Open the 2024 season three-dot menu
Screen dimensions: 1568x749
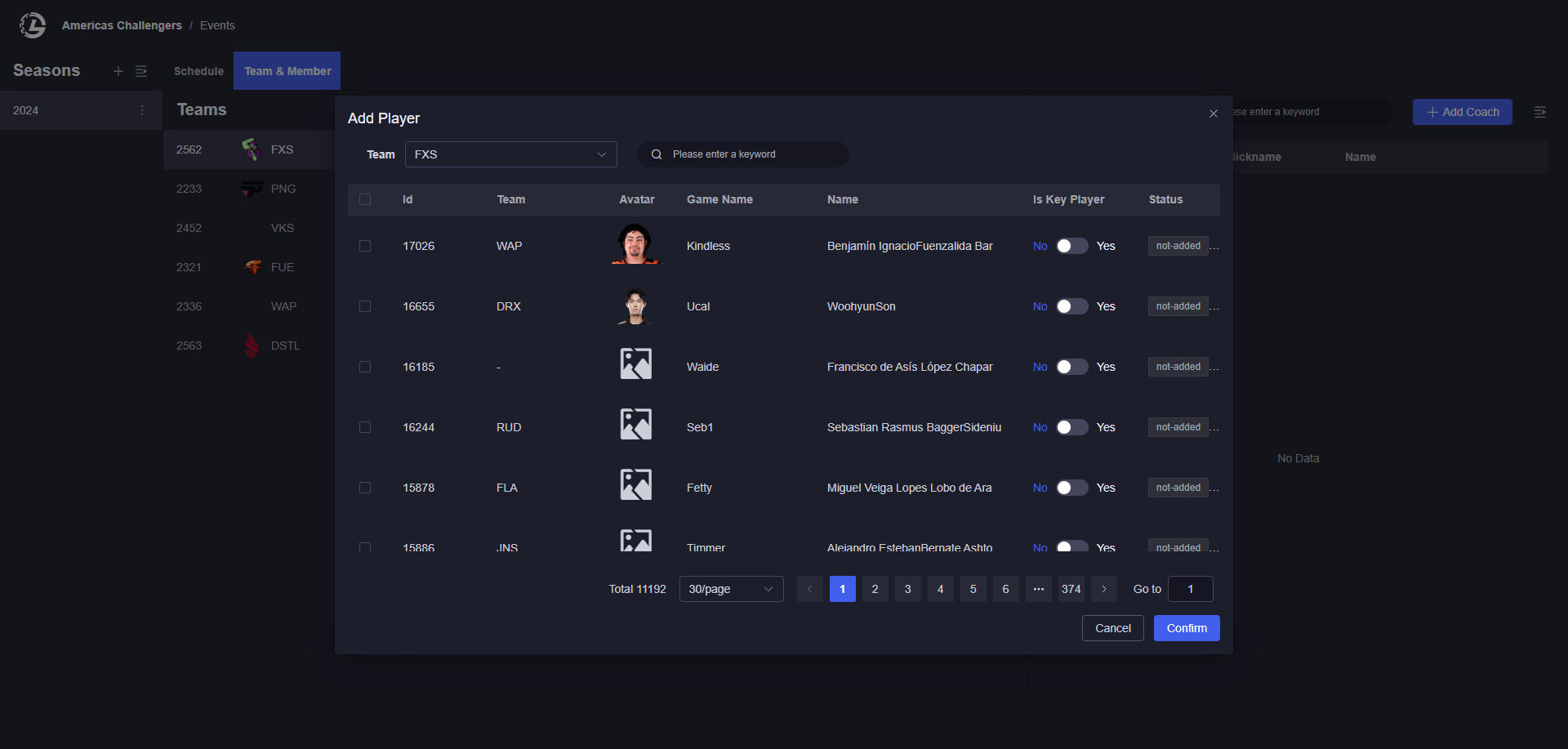142,110
